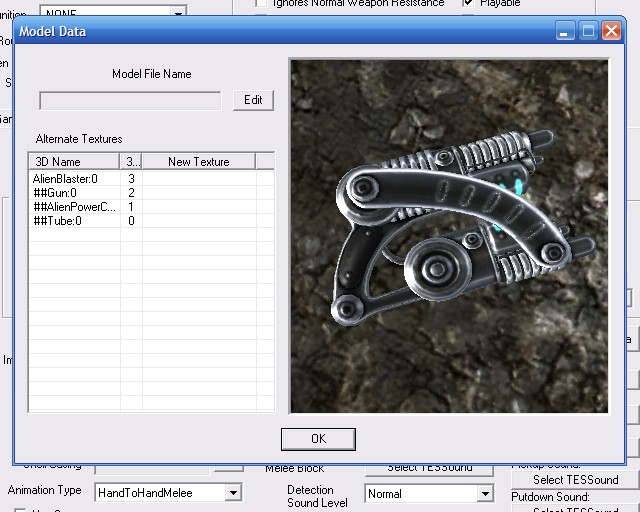Close the Model Data dialog
Screen dimensions: 640x512
(x=611, y=31)
